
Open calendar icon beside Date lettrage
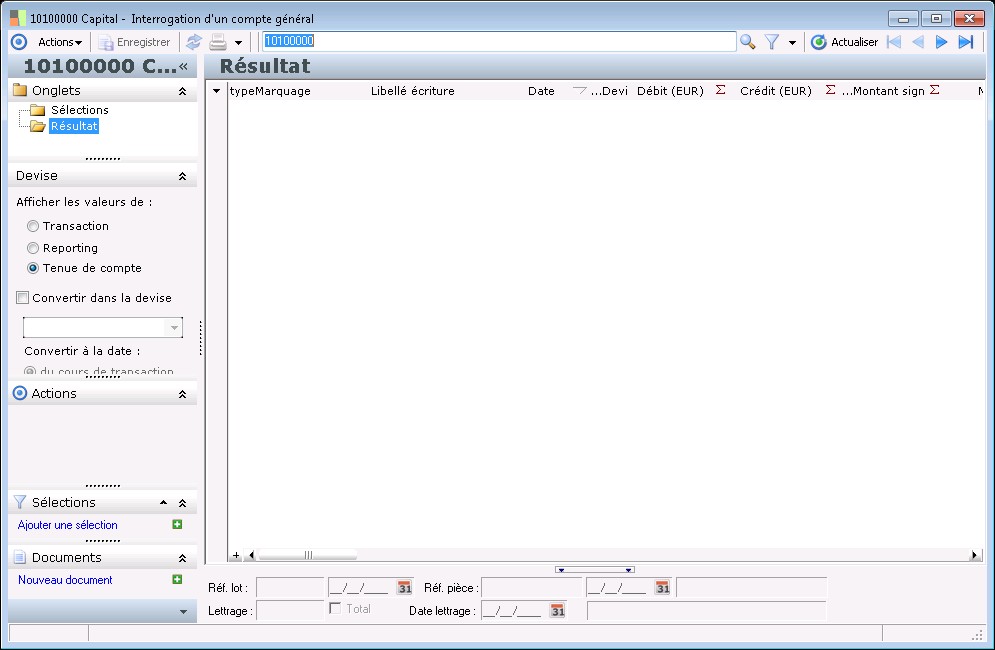[x=557, y=611]
